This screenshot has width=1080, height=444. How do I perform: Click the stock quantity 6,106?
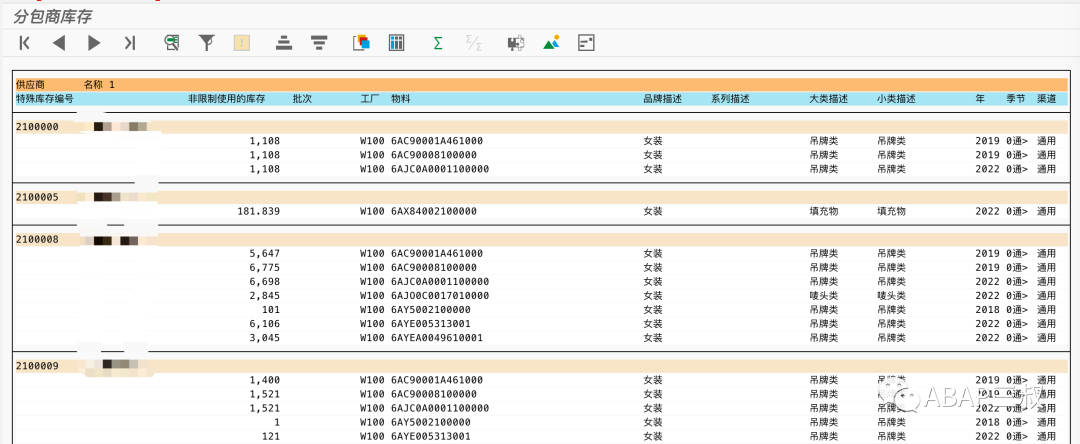tap(263, 324)
